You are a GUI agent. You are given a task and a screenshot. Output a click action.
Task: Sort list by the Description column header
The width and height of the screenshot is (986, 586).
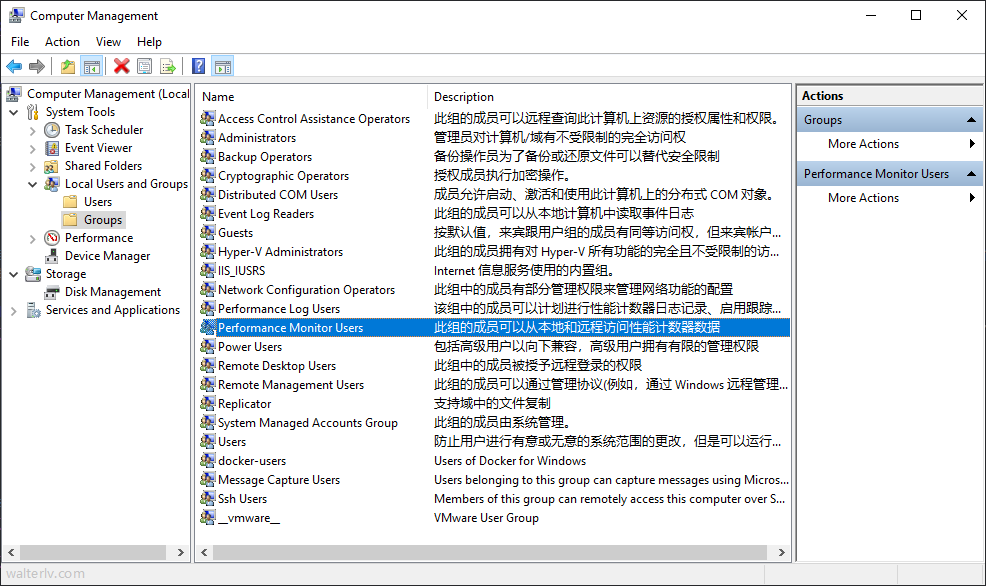coord(464,97)
